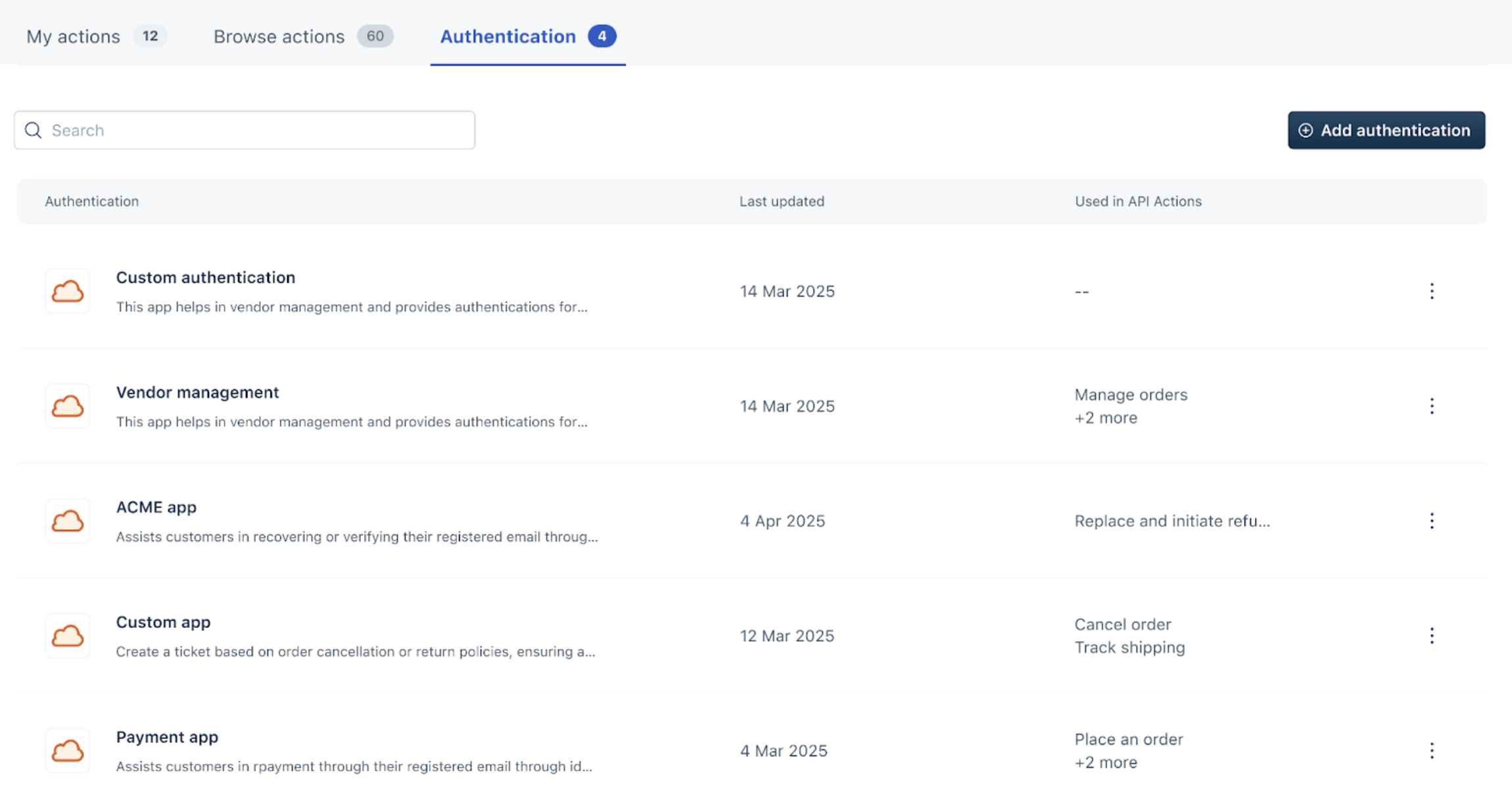Open three-dot menu for Custom authentication
The height and width of the screenshot is (806, 1512).
[1431, 291]
